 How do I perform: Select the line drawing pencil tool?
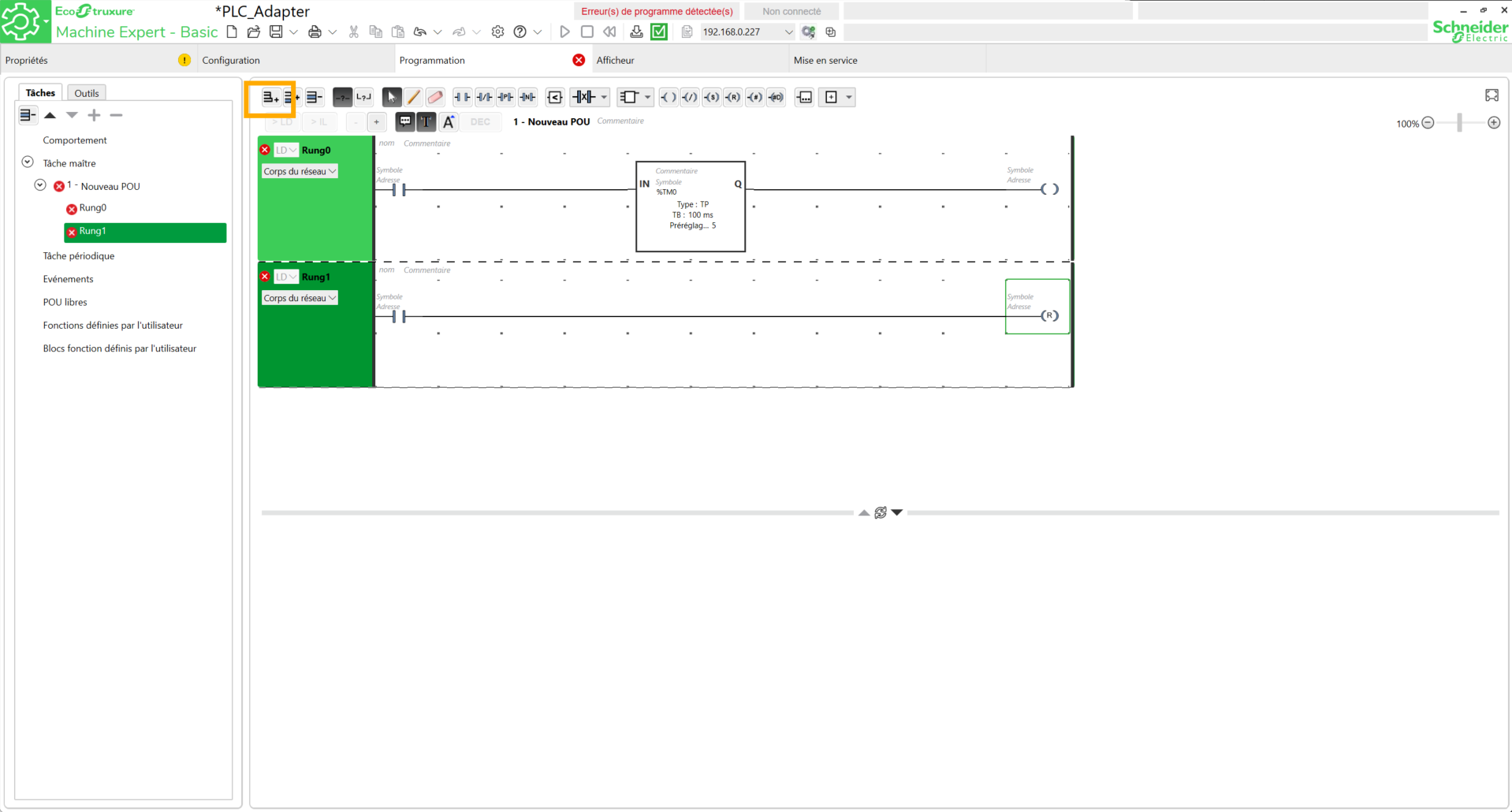tap(413, 97)
